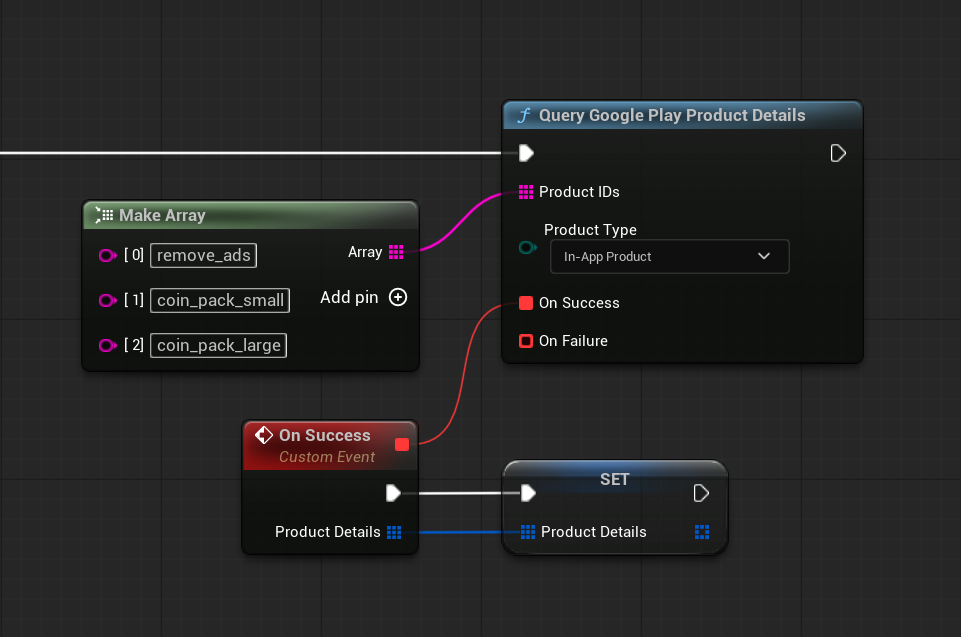Viewport: 961px width, 637px height.
Task: Click the Custom Event red delegate output pin
Action: (x=402, y=444)
